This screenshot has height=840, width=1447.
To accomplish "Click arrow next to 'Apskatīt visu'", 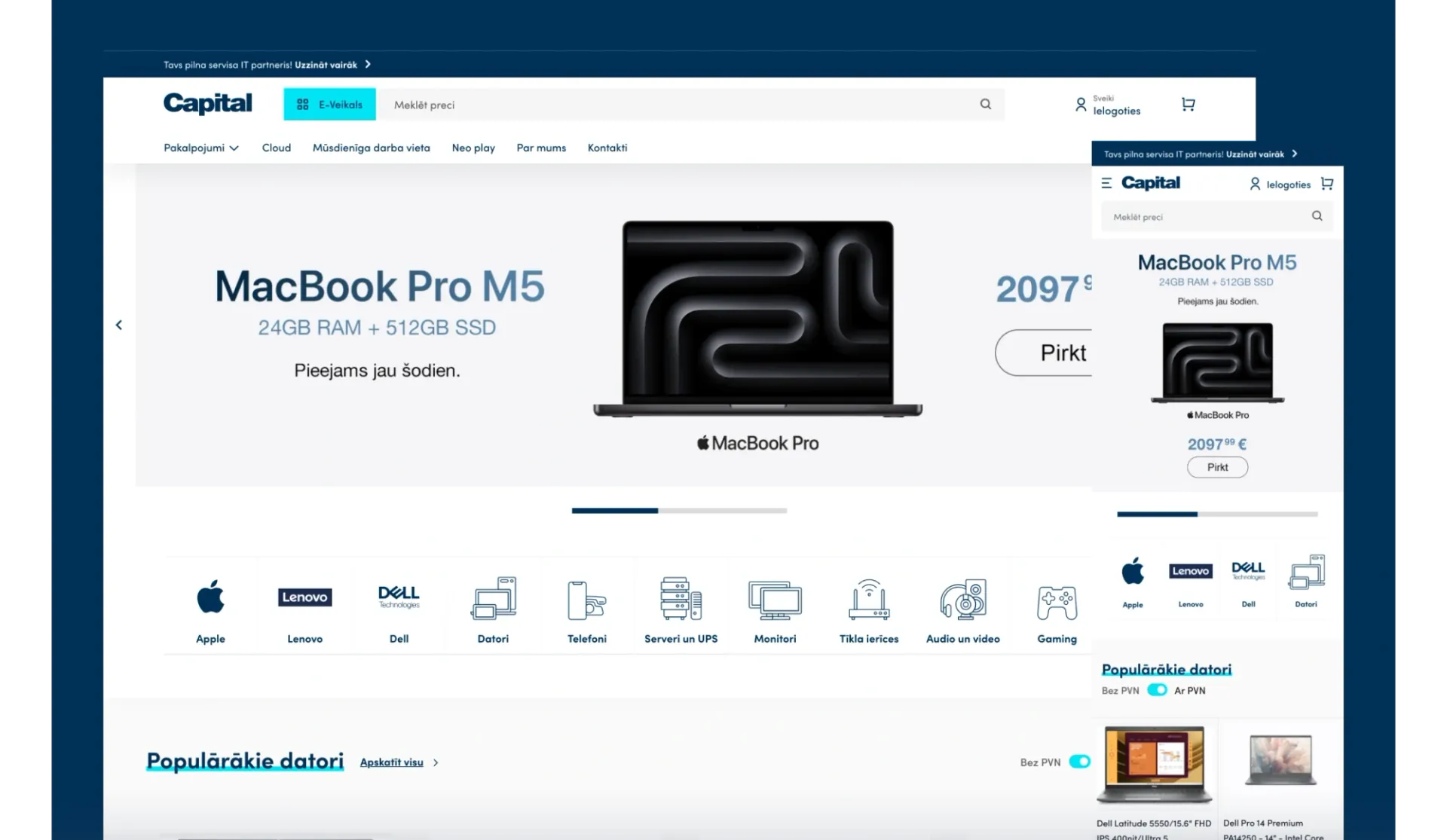I will point(436,762).
